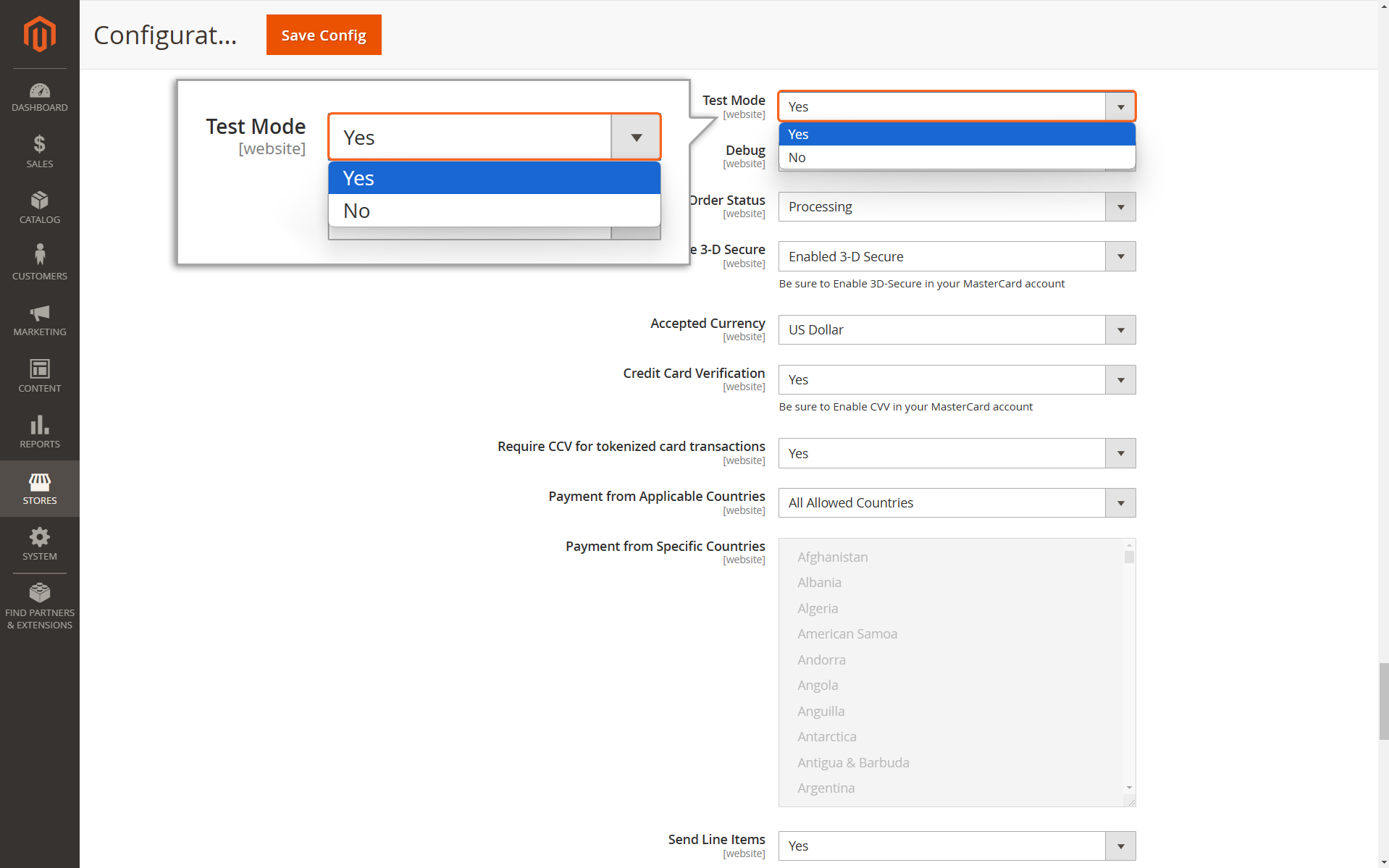Click the Save Config button
This screenshot has width=1389, height=868.
pyautogui.click(x=324, y=35)
